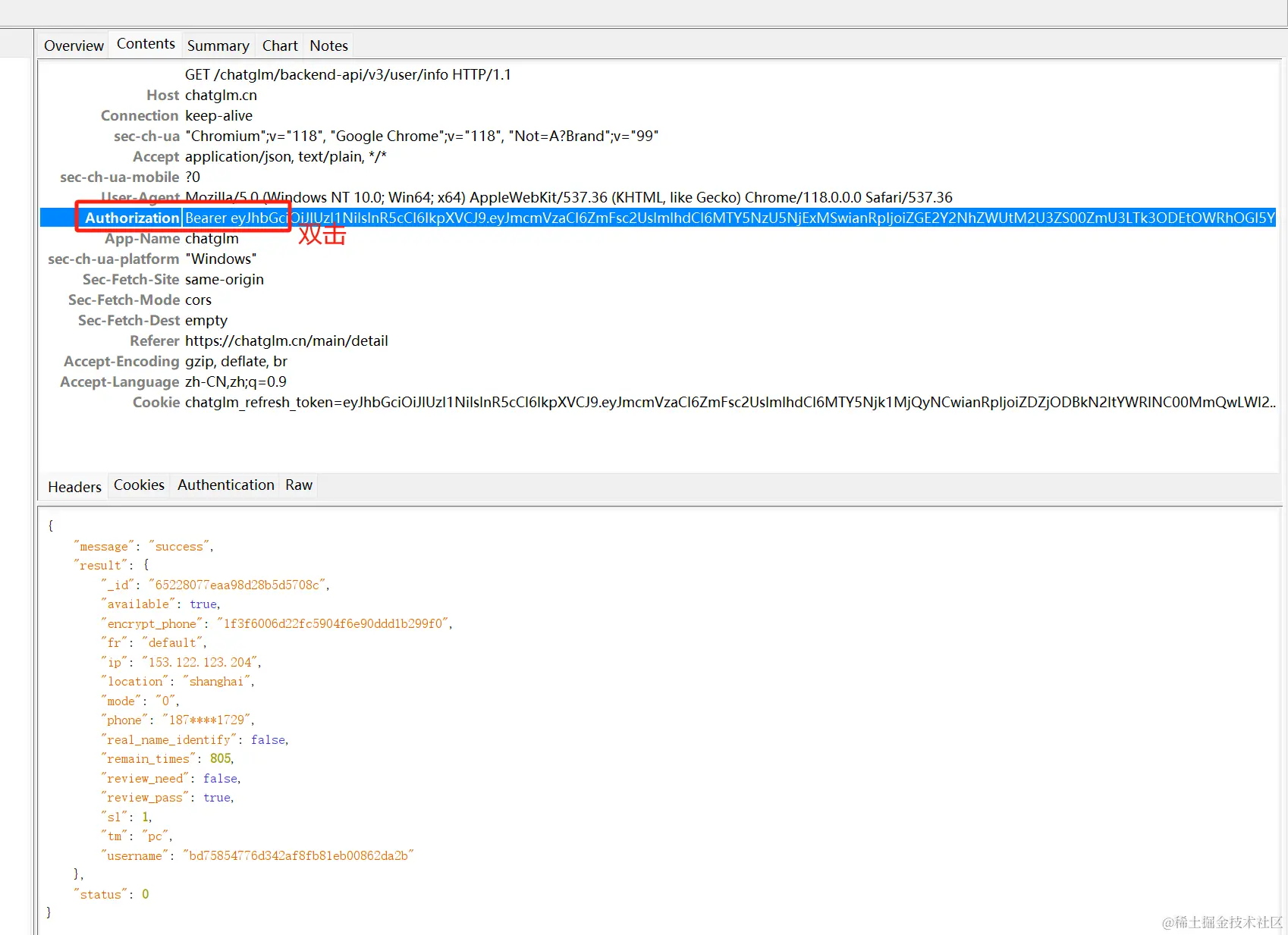Viewport: 1288px width, 935px height.
Task: Click the Accept application/json row
Action: click(x=658, y=156)
